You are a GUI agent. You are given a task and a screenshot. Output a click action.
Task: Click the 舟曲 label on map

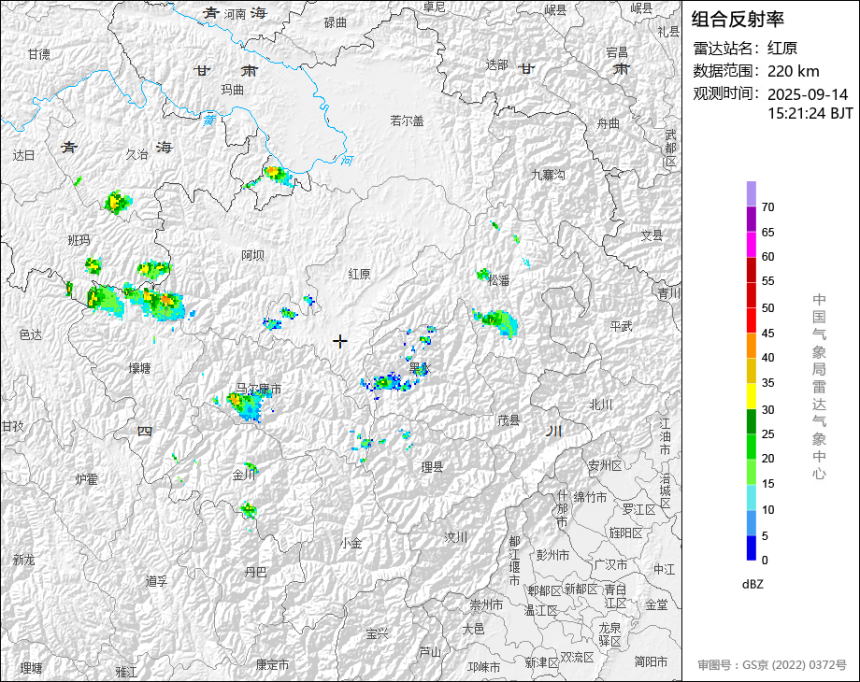(608, 124)
